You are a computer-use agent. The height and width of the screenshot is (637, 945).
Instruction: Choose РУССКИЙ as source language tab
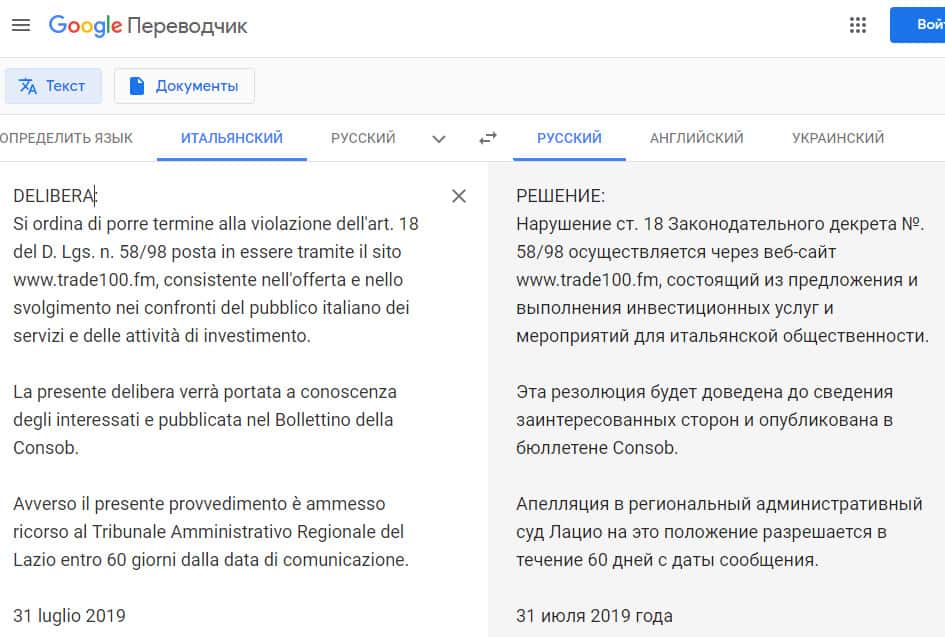point(363,138)
